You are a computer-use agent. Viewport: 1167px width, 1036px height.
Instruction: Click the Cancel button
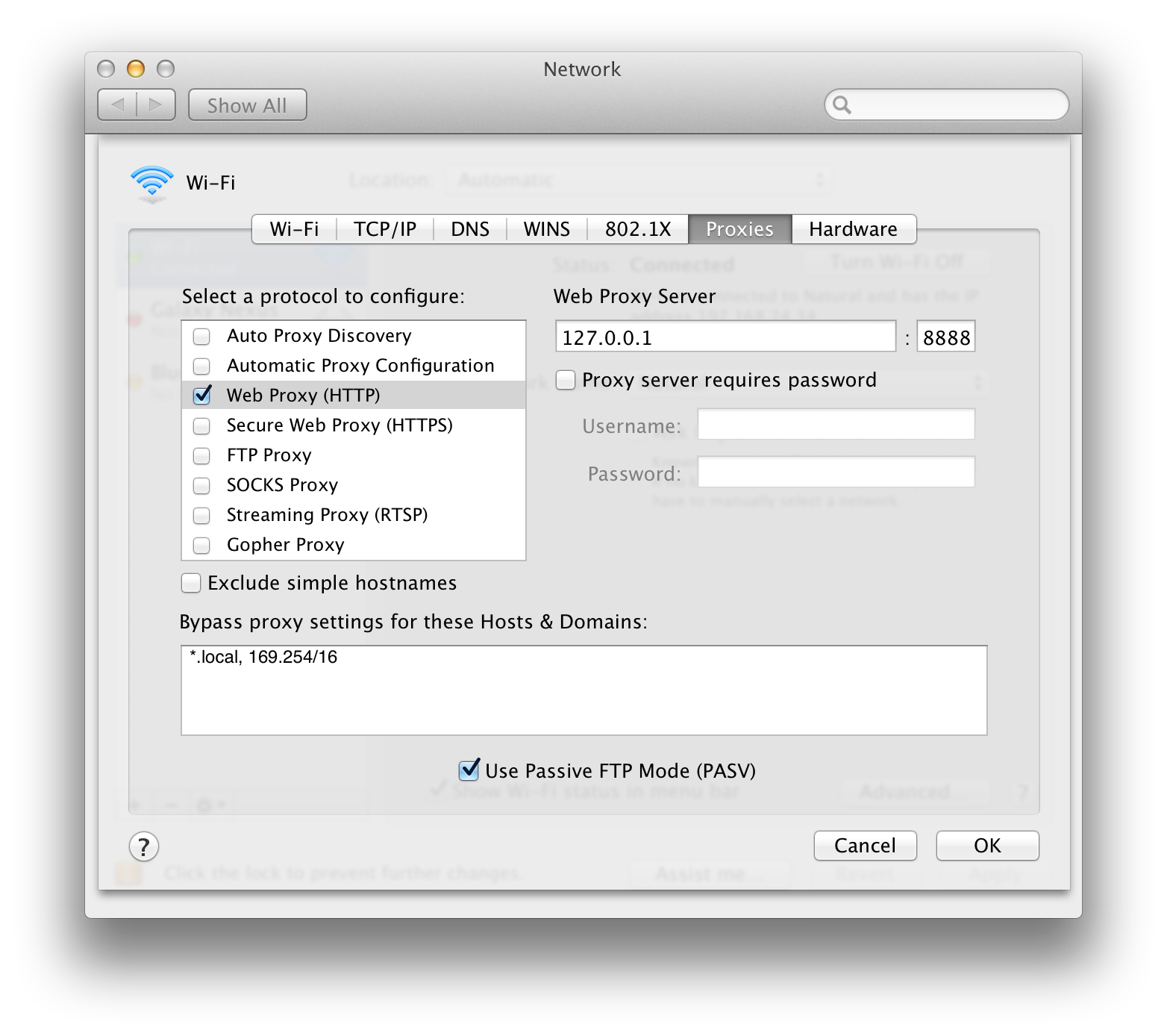click(865, 846)
